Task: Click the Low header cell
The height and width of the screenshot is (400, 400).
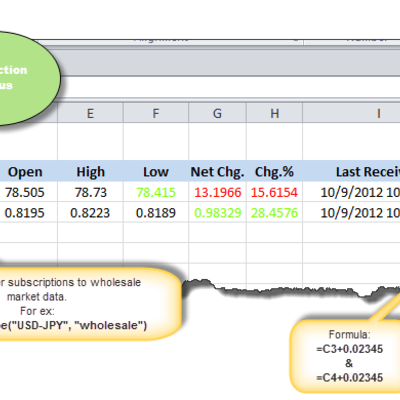Action: (156, 172)
